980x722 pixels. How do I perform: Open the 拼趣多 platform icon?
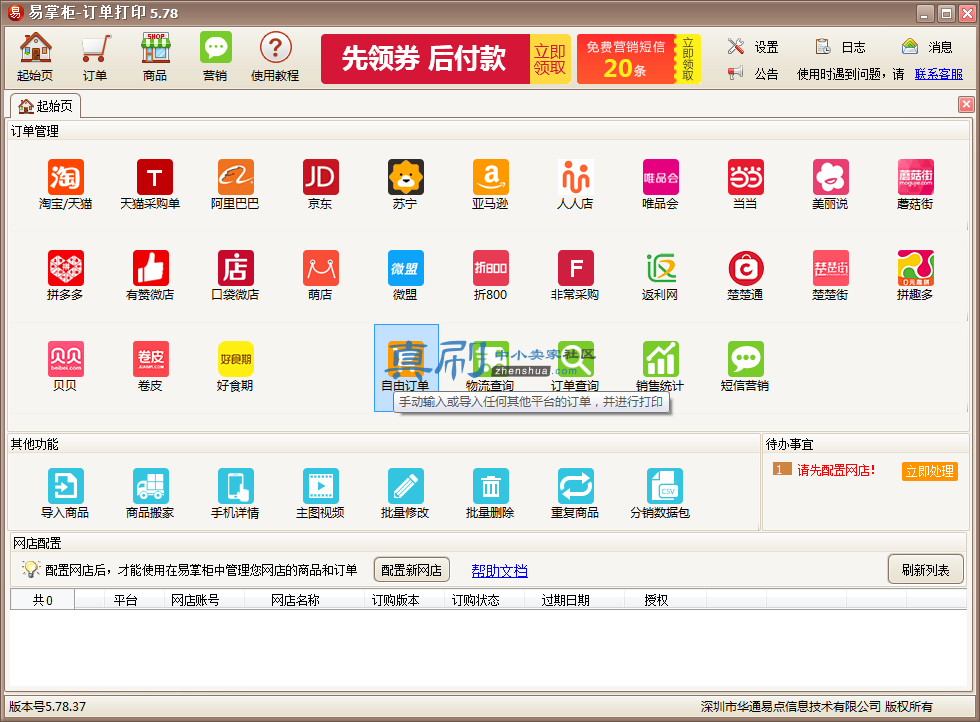915,276
